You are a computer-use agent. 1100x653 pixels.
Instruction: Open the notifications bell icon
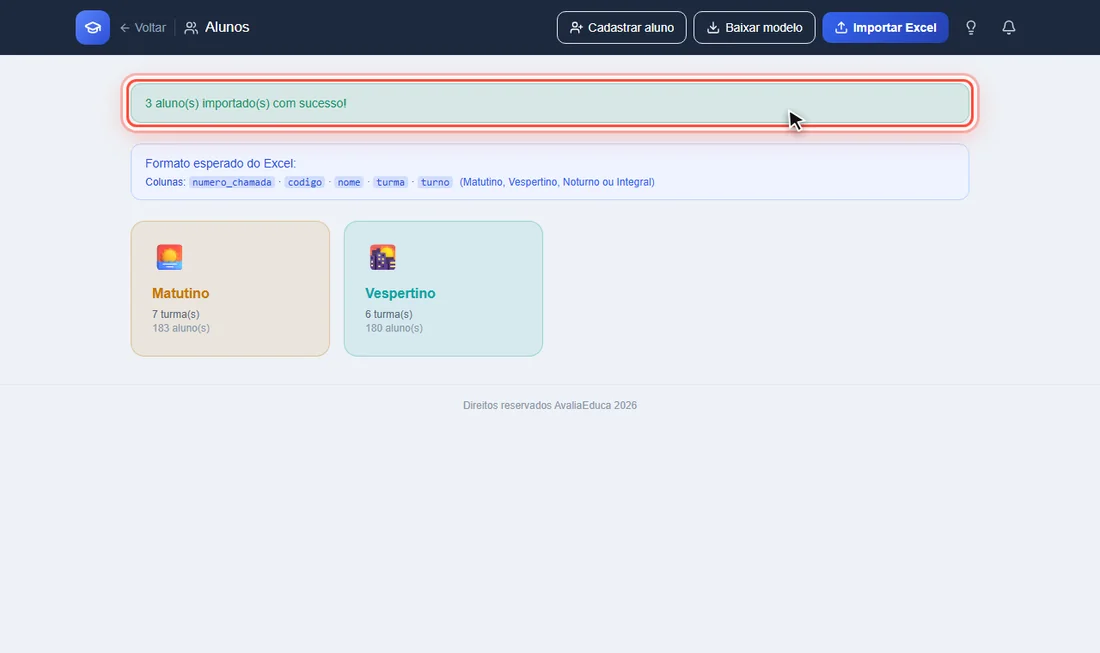[x=1008, y=27]
